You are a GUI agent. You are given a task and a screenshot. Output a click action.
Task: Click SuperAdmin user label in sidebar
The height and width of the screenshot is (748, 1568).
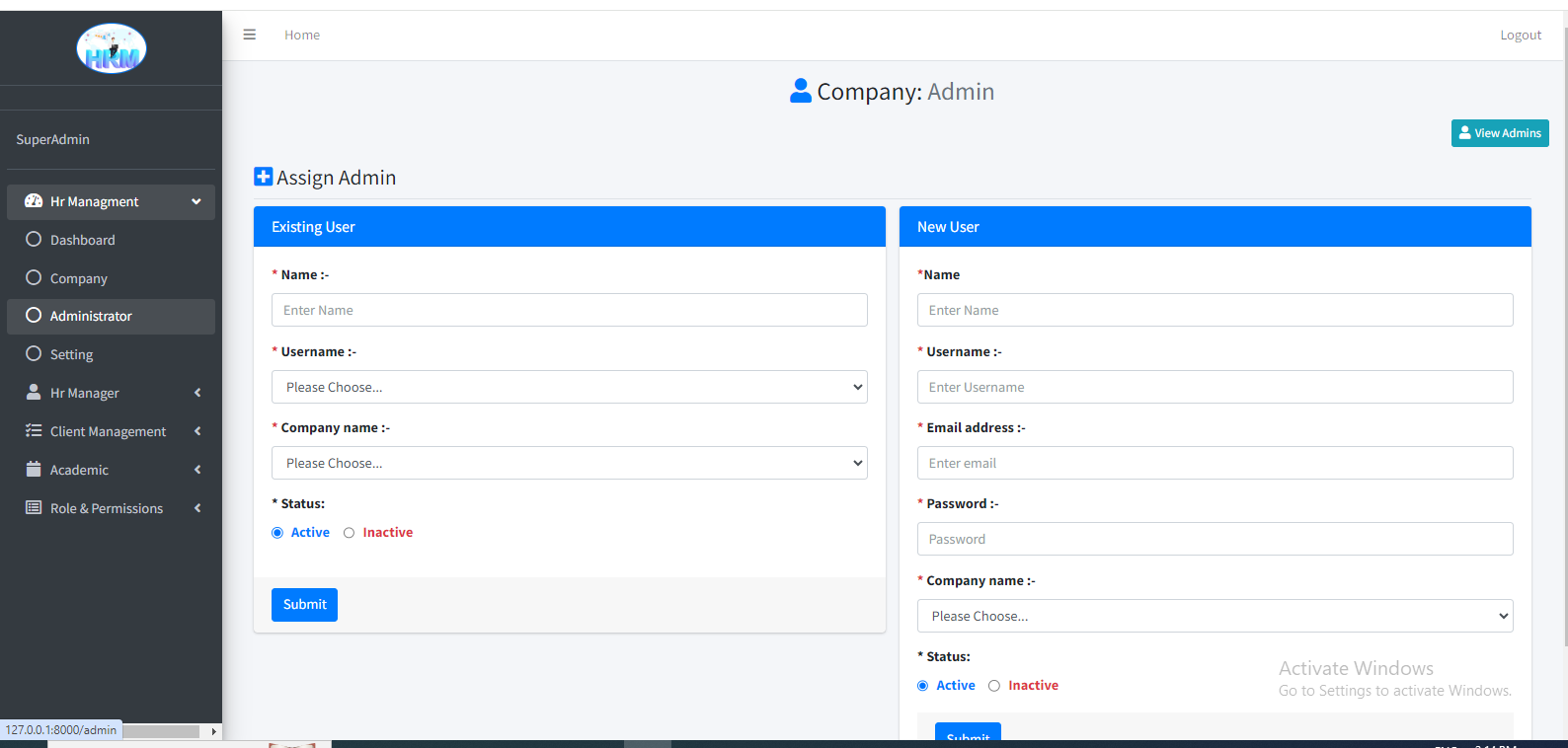(53, 139)
